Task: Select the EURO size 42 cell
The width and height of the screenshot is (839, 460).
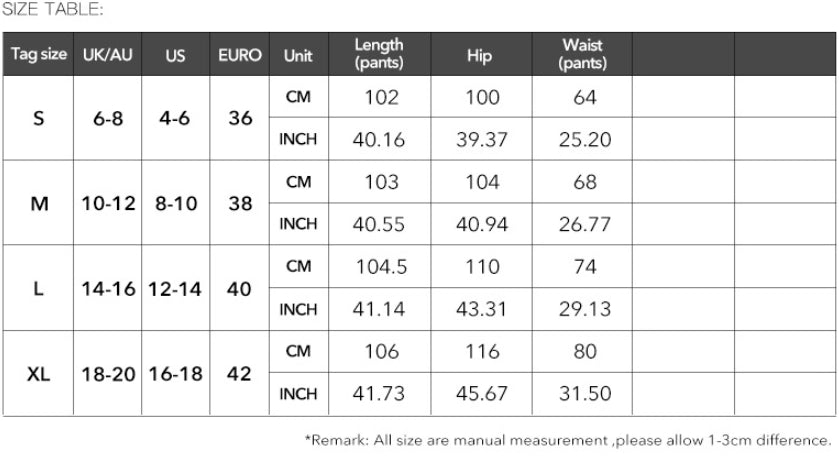Action: click(240, 374)
